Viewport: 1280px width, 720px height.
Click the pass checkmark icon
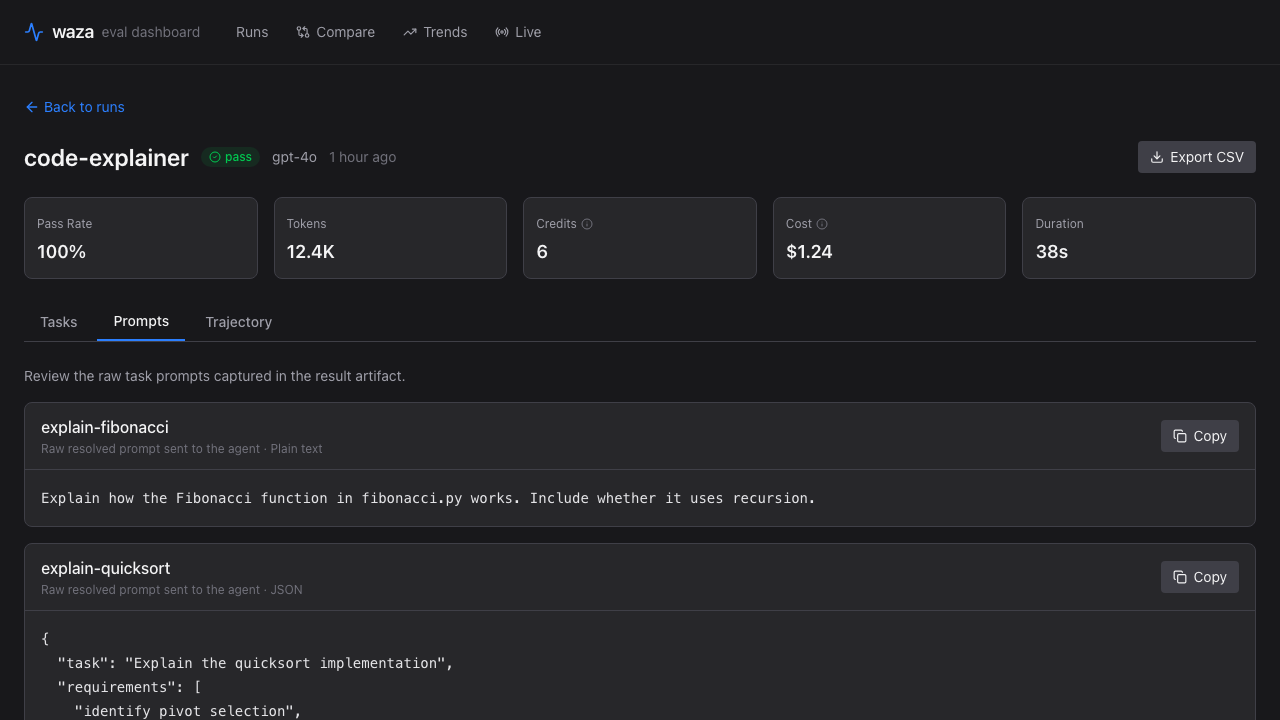[215, 157]
